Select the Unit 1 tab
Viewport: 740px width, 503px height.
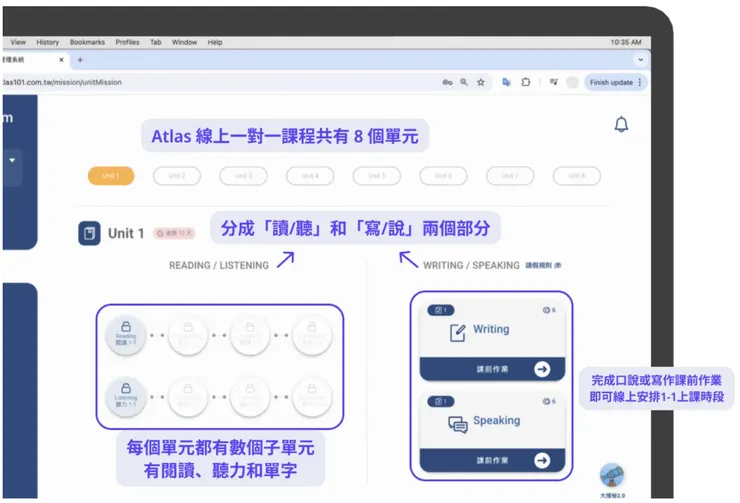point(111,176)
